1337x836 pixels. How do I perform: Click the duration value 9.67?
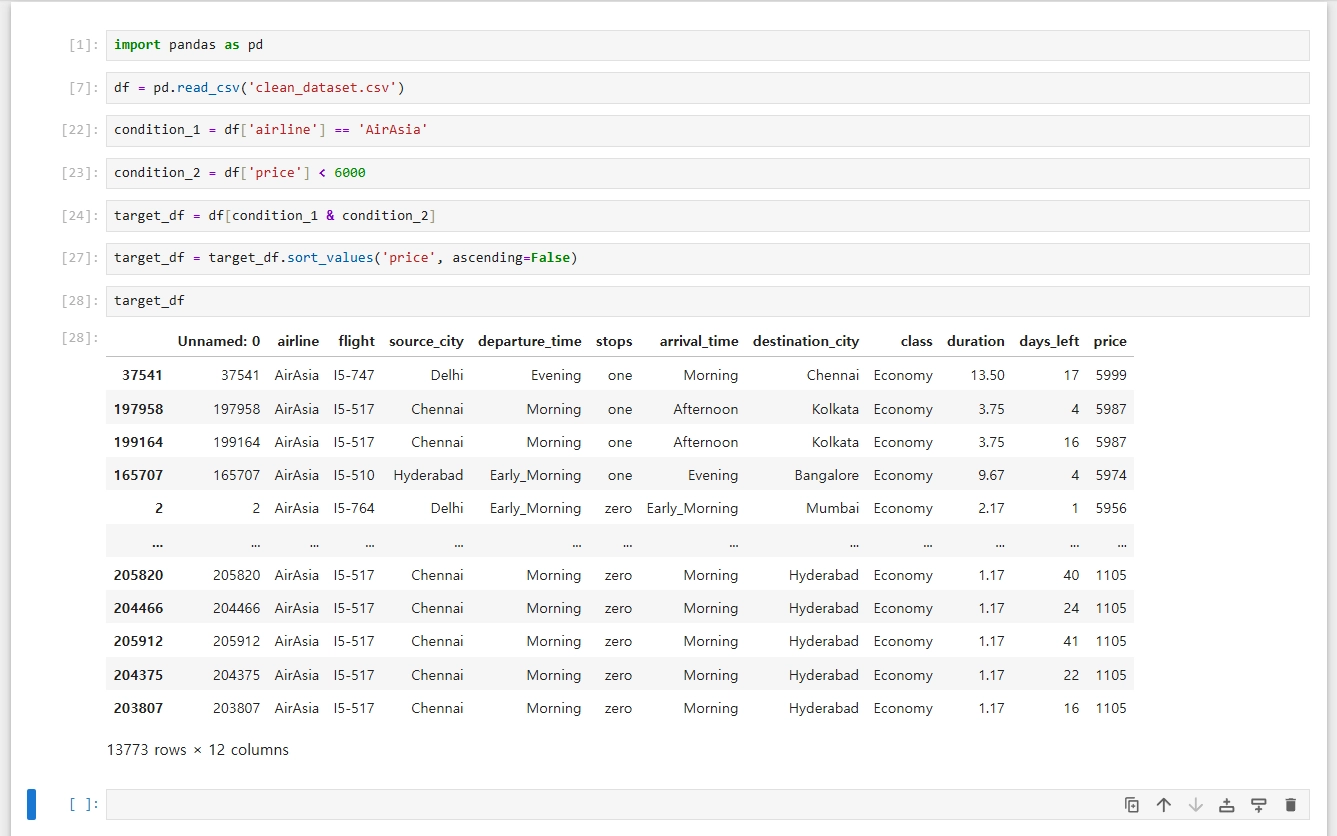point(992,475)
